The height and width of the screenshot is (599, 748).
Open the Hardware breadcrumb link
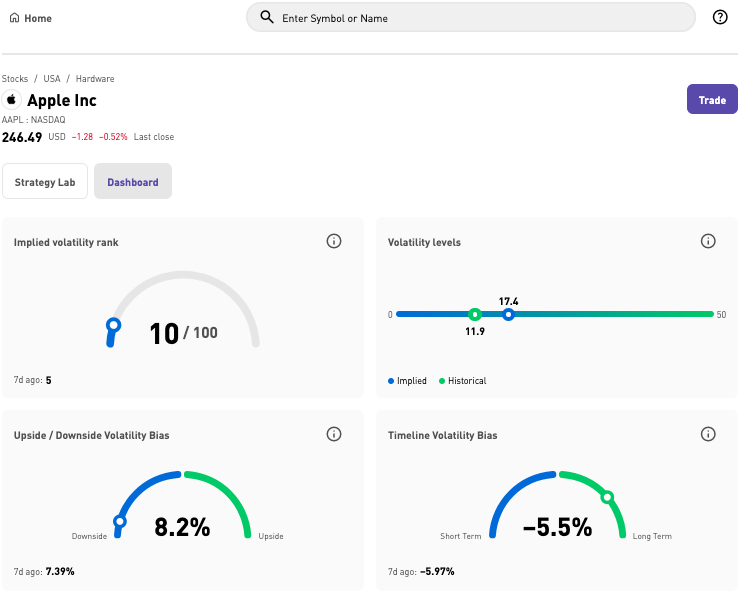(x=95, y=78)
